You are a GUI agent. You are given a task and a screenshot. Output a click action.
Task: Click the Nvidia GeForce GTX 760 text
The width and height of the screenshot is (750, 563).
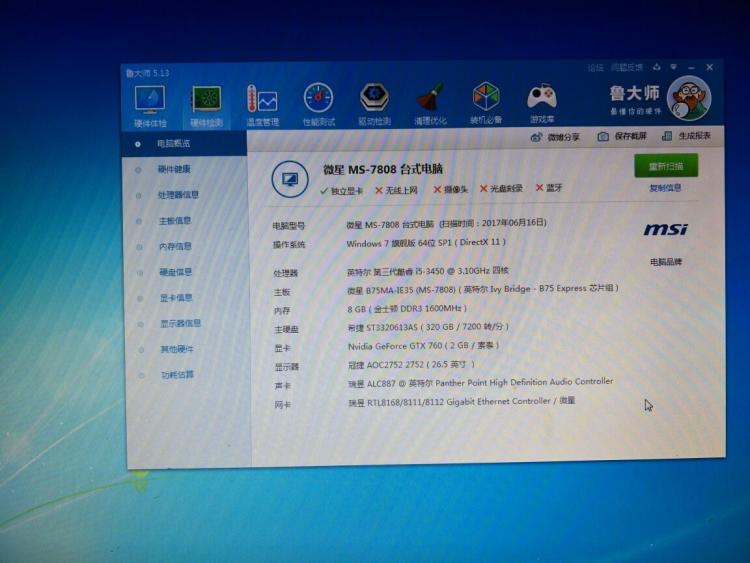coord(423,346)
